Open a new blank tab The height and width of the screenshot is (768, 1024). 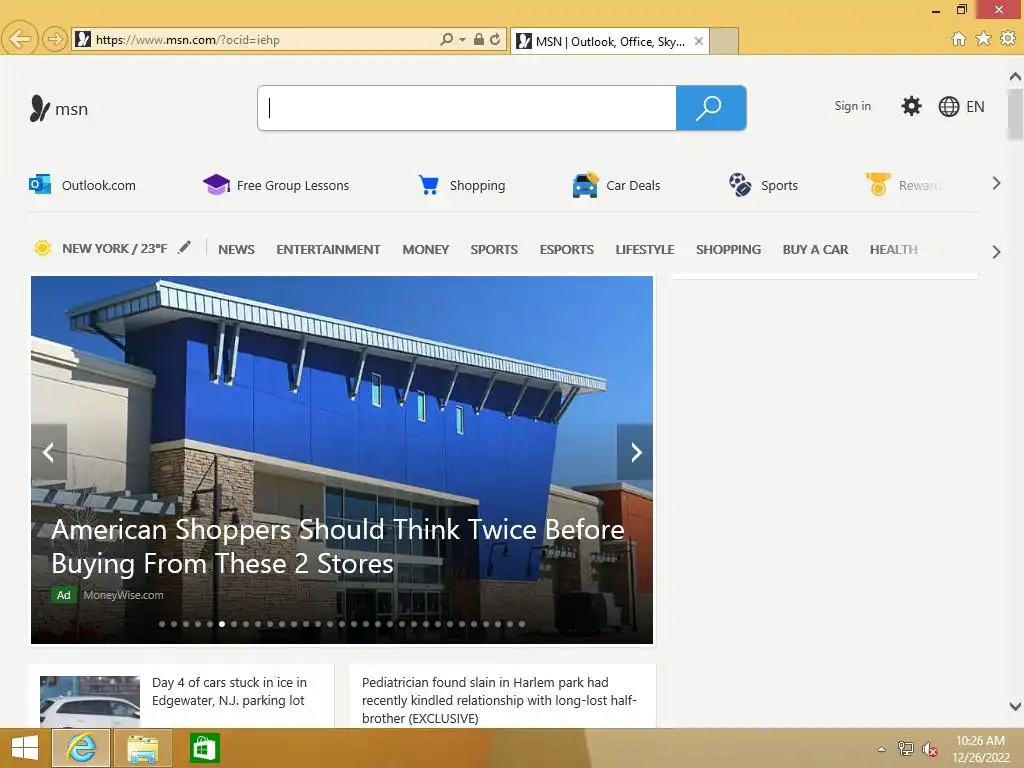(724, 41)
